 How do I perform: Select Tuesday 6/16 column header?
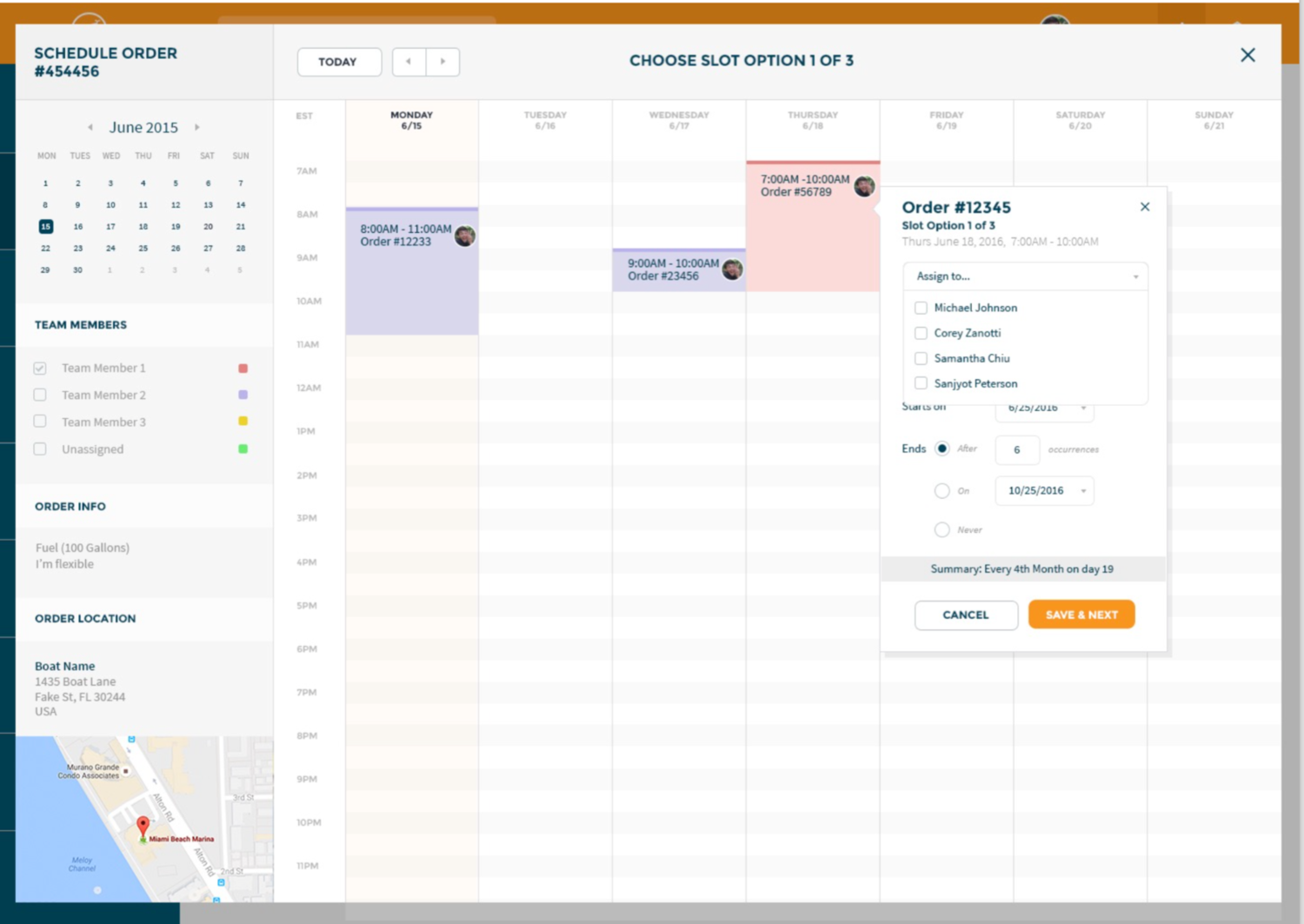pos(545,120)
